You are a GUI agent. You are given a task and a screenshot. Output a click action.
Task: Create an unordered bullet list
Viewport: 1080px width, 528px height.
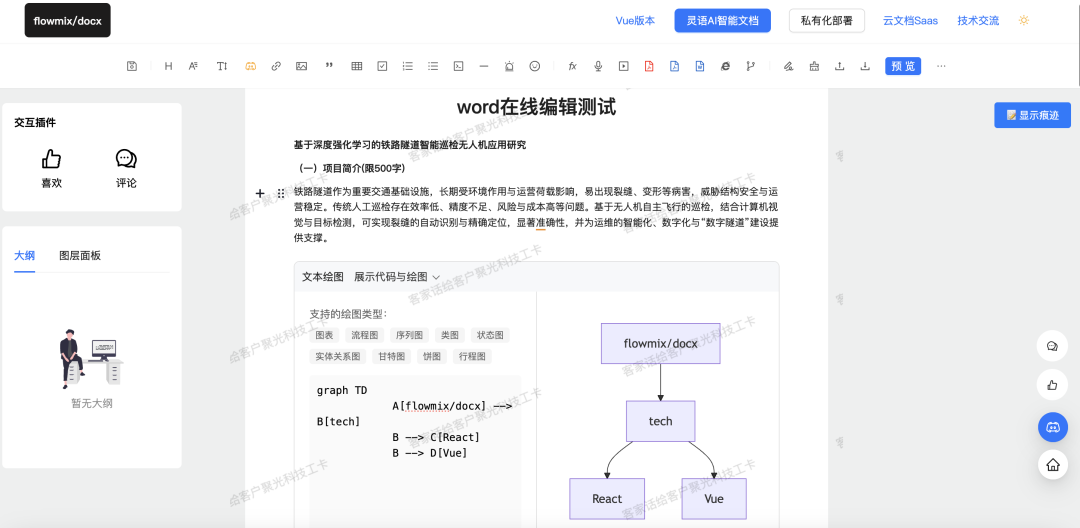pyautogui.click(x=433, y=66)
